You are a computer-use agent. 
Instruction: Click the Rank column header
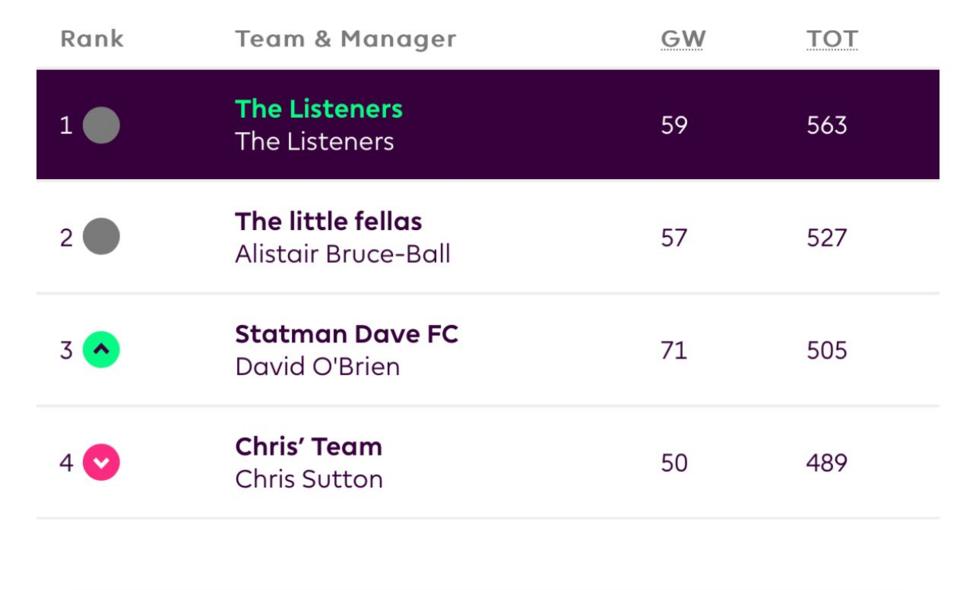click(92, 38)
